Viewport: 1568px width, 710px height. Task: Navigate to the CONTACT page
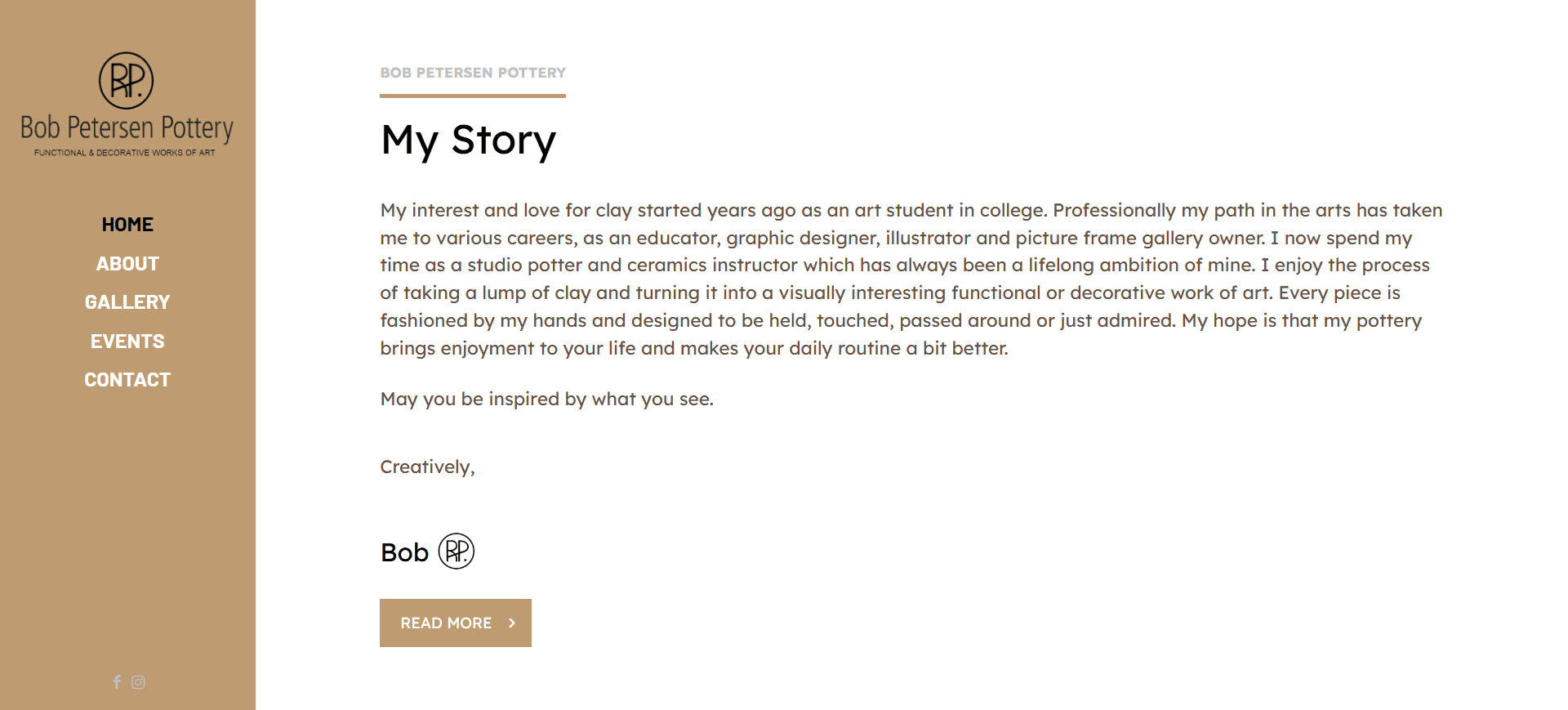point(127,380)
